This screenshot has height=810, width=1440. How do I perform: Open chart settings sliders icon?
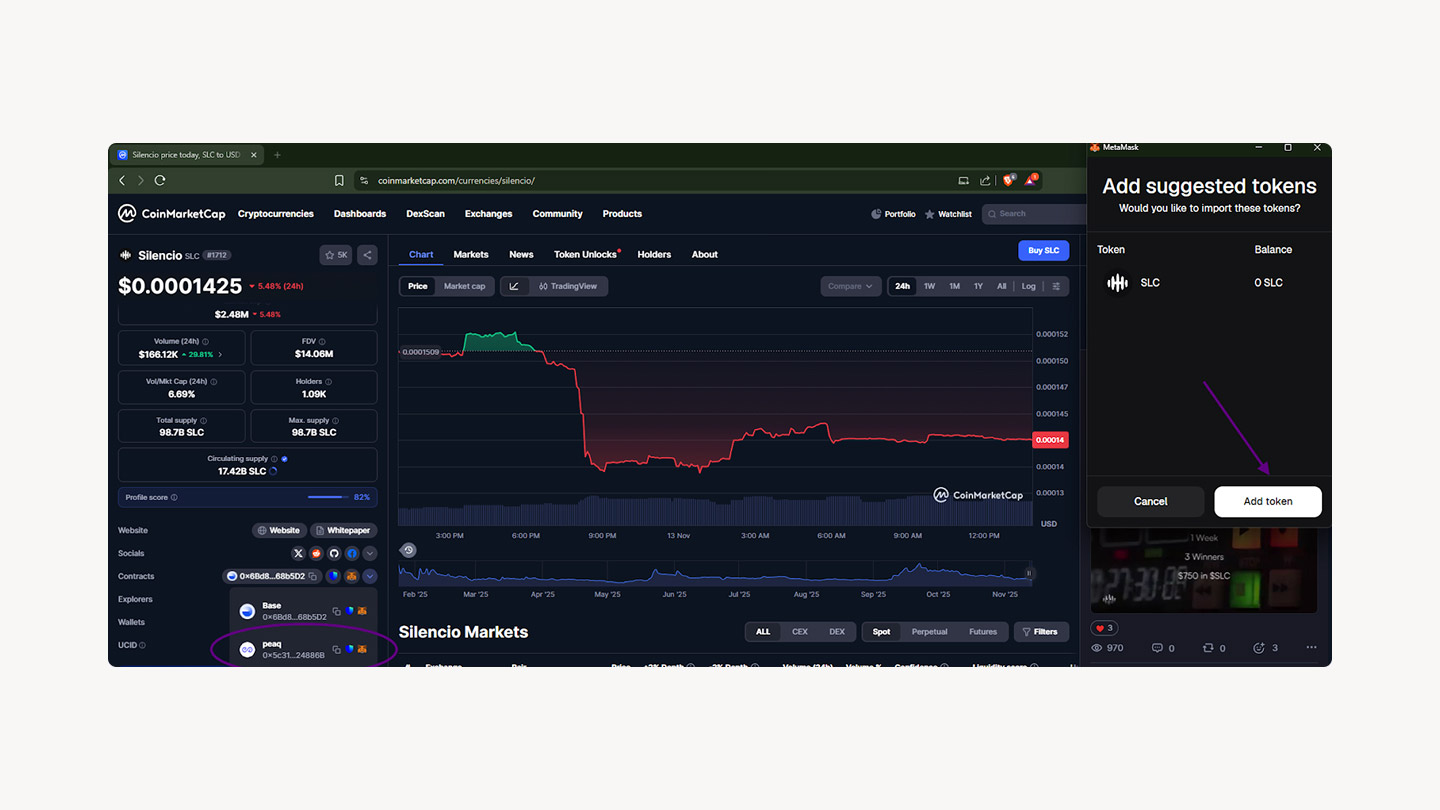click(x=1056, y=286)
